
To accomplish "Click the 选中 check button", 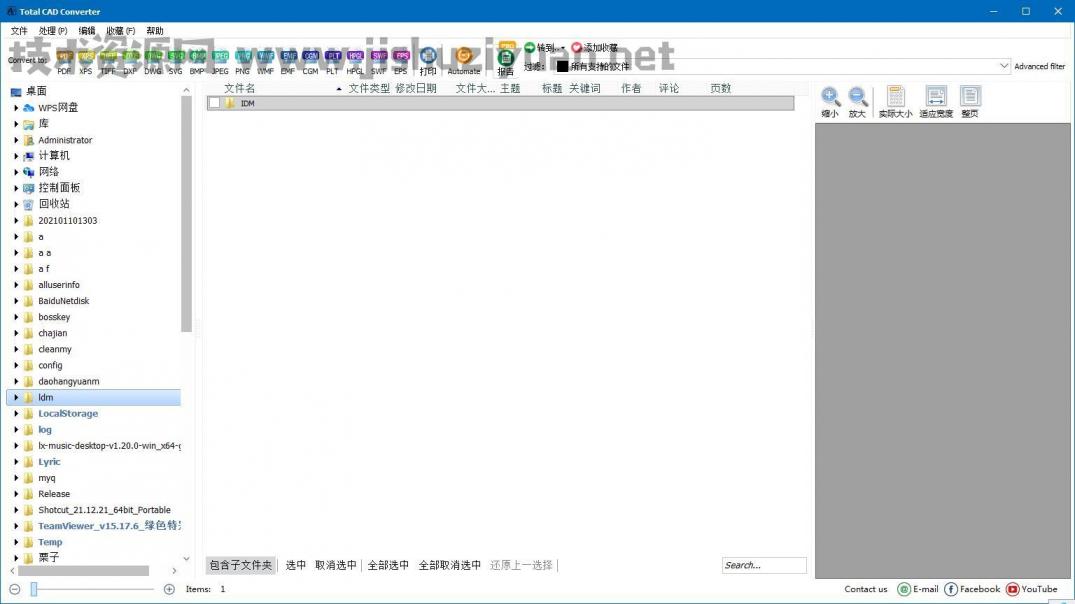I will [x=295, y=565].
